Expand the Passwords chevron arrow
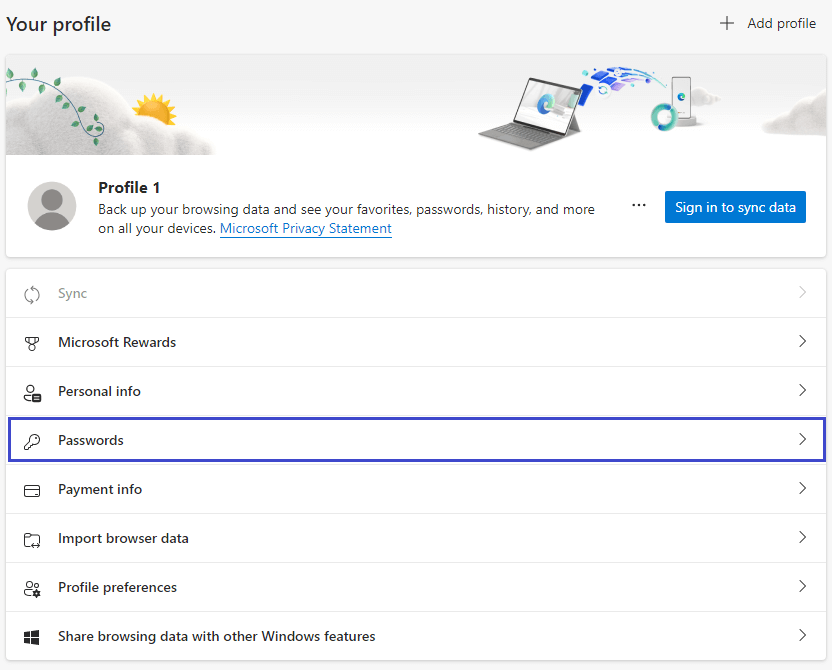Screen dimensions: 832x670 802,439
